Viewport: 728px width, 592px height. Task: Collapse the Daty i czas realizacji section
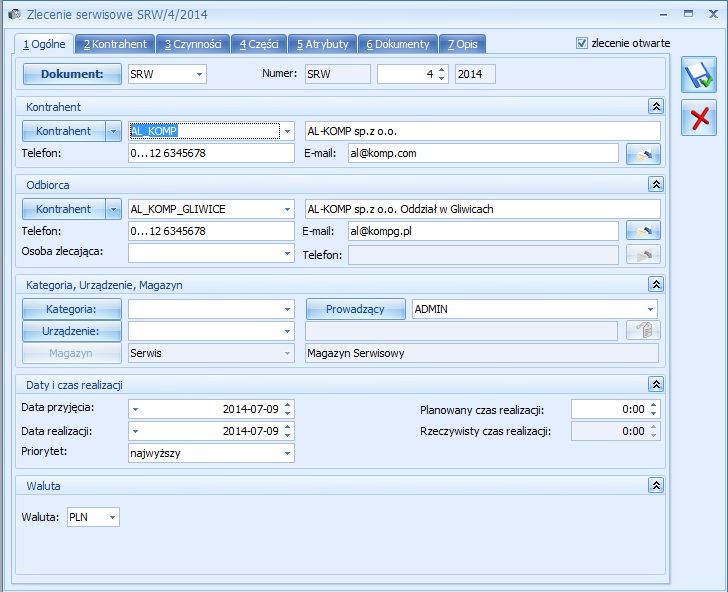coord(656,384)
